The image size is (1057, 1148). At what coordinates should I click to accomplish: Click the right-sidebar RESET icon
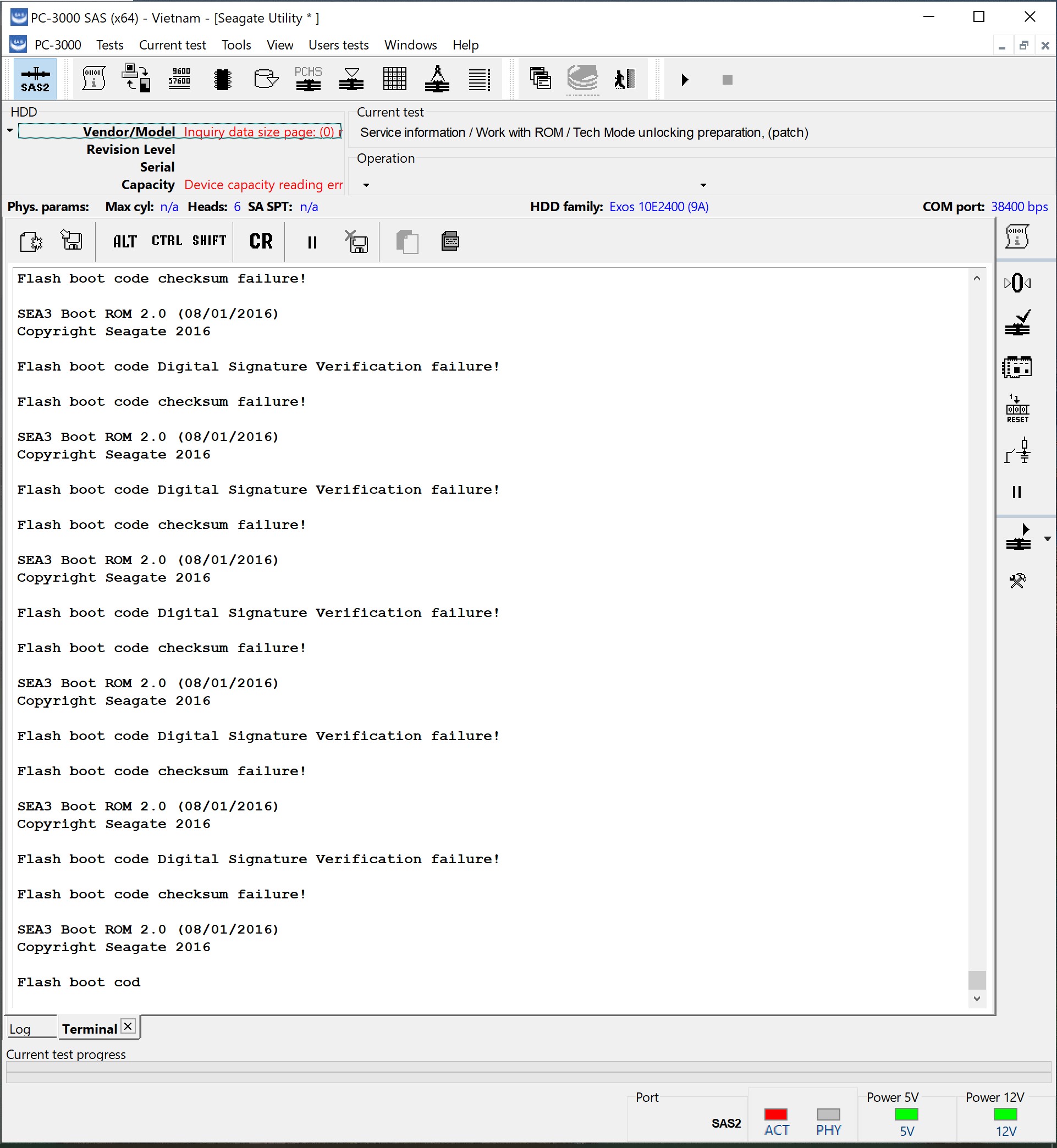click(1017, 408)
